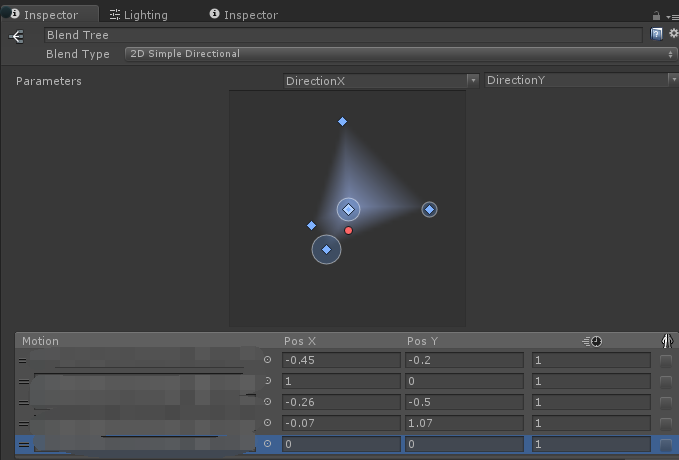Viewport: 679px width, 460px height.
Task: Click drag handle of row with Pos X 1
Action: pyautogui.click(x=23, y=381)
